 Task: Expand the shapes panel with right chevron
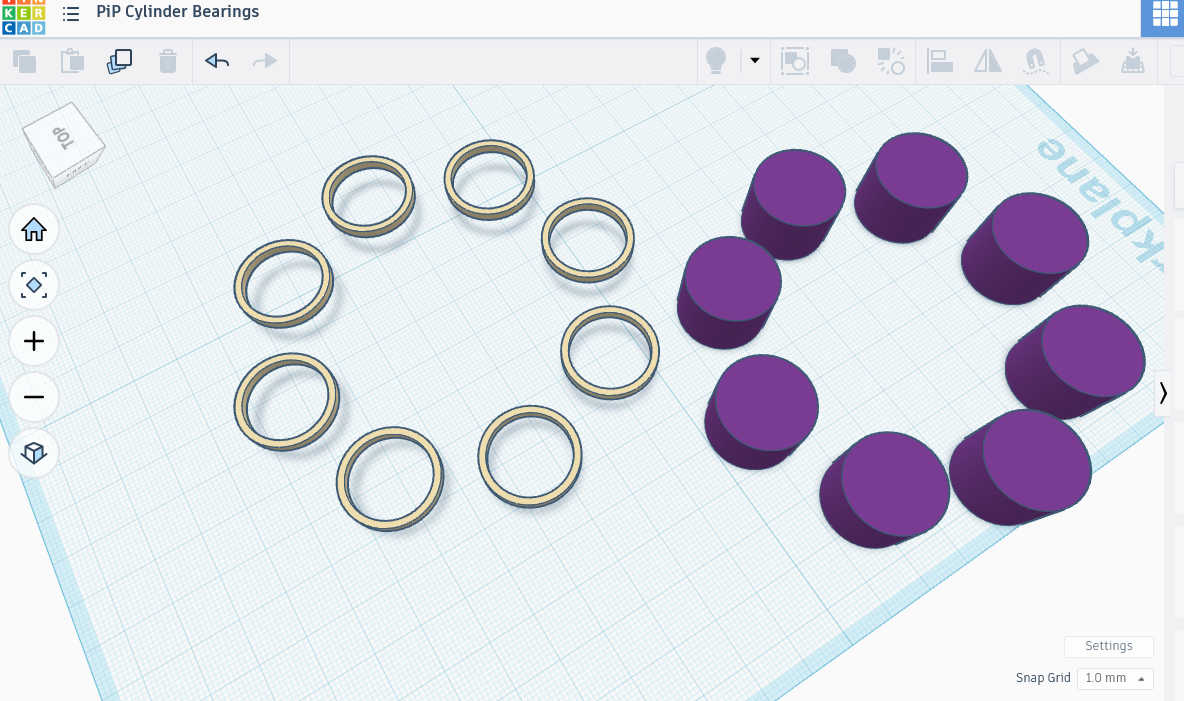[1164, 393]
